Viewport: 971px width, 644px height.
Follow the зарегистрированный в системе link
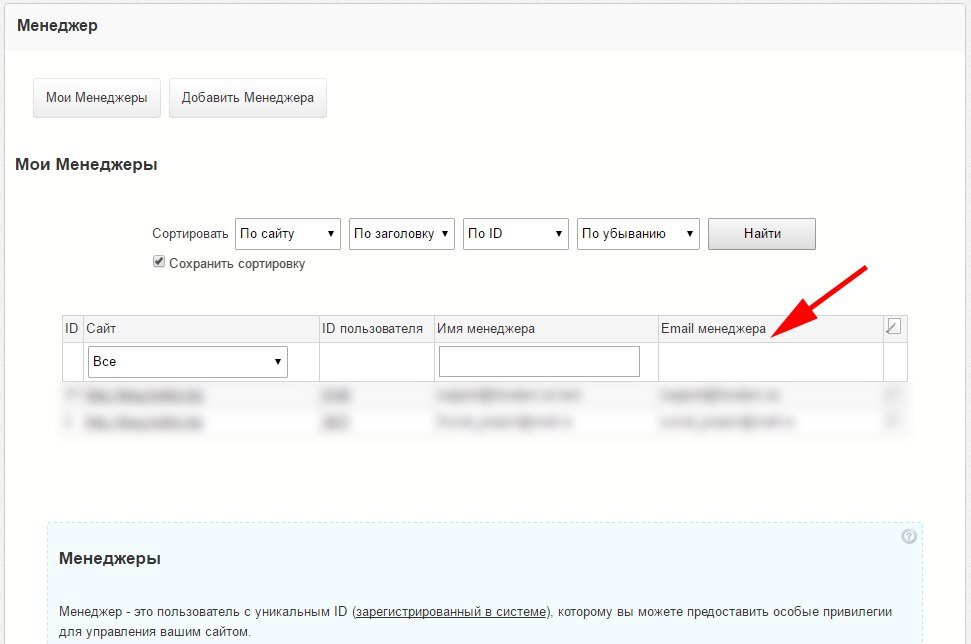click(x=452, y=611)
